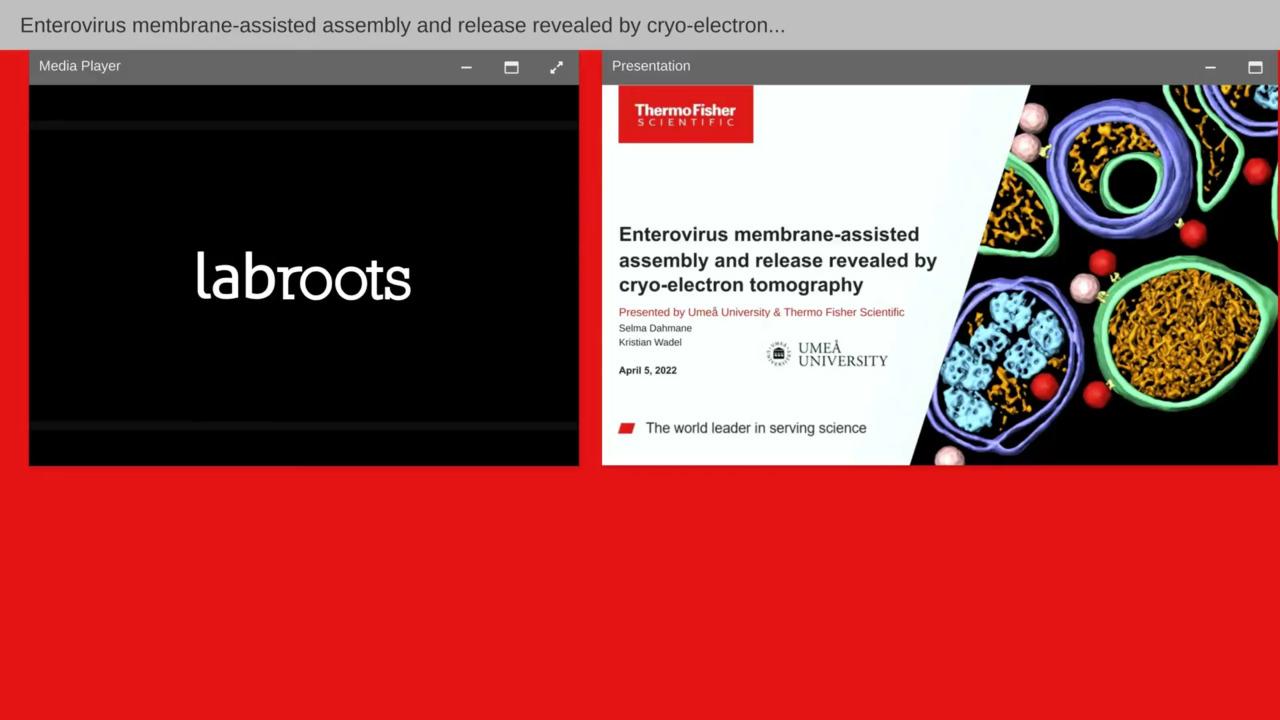Select the Presentation title bar label
1280x720 pixels.
[x=651, y=66]
